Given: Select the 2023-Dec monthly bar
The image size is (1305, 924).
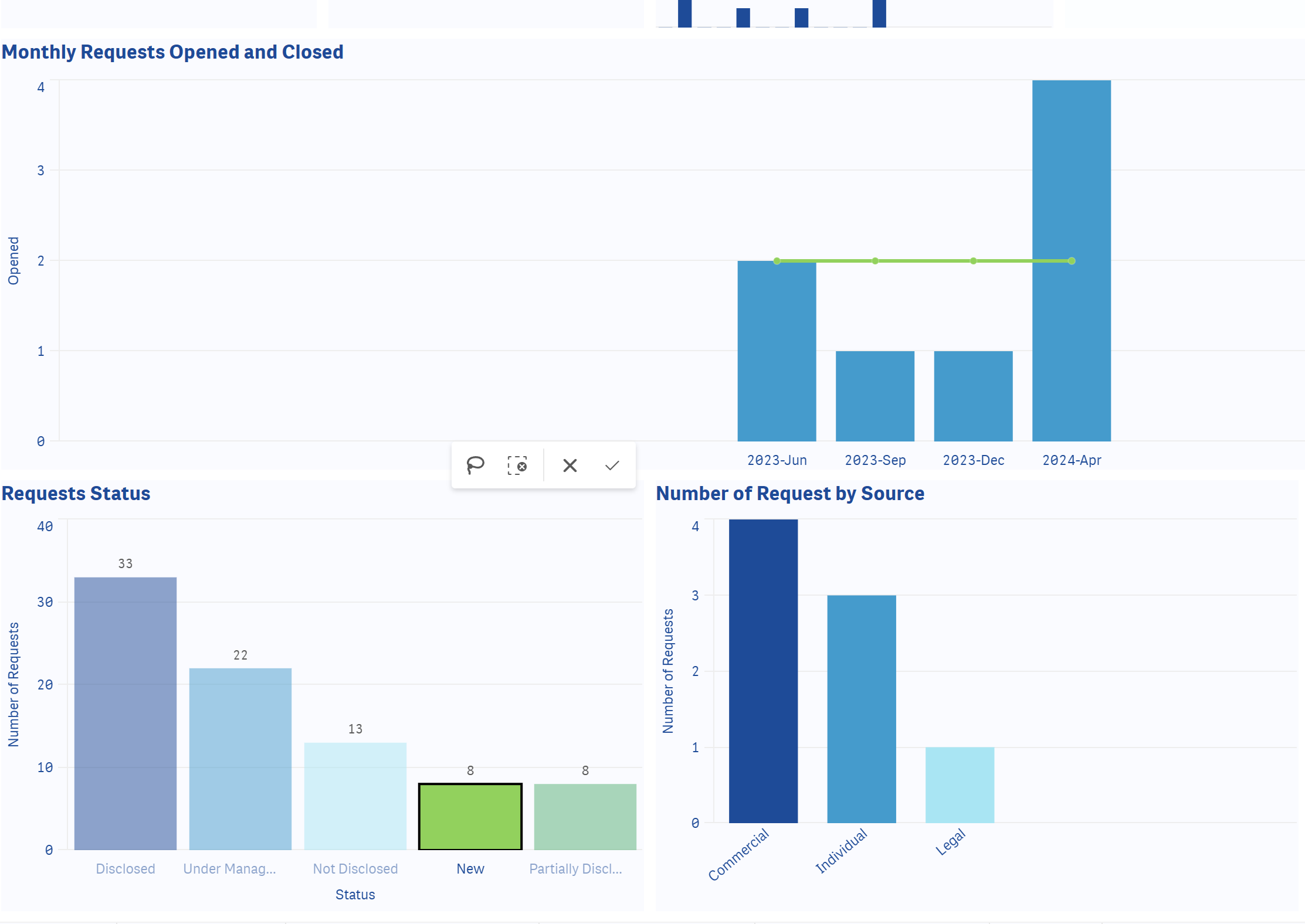Looking at the screenshot, I should click(973, 396).
